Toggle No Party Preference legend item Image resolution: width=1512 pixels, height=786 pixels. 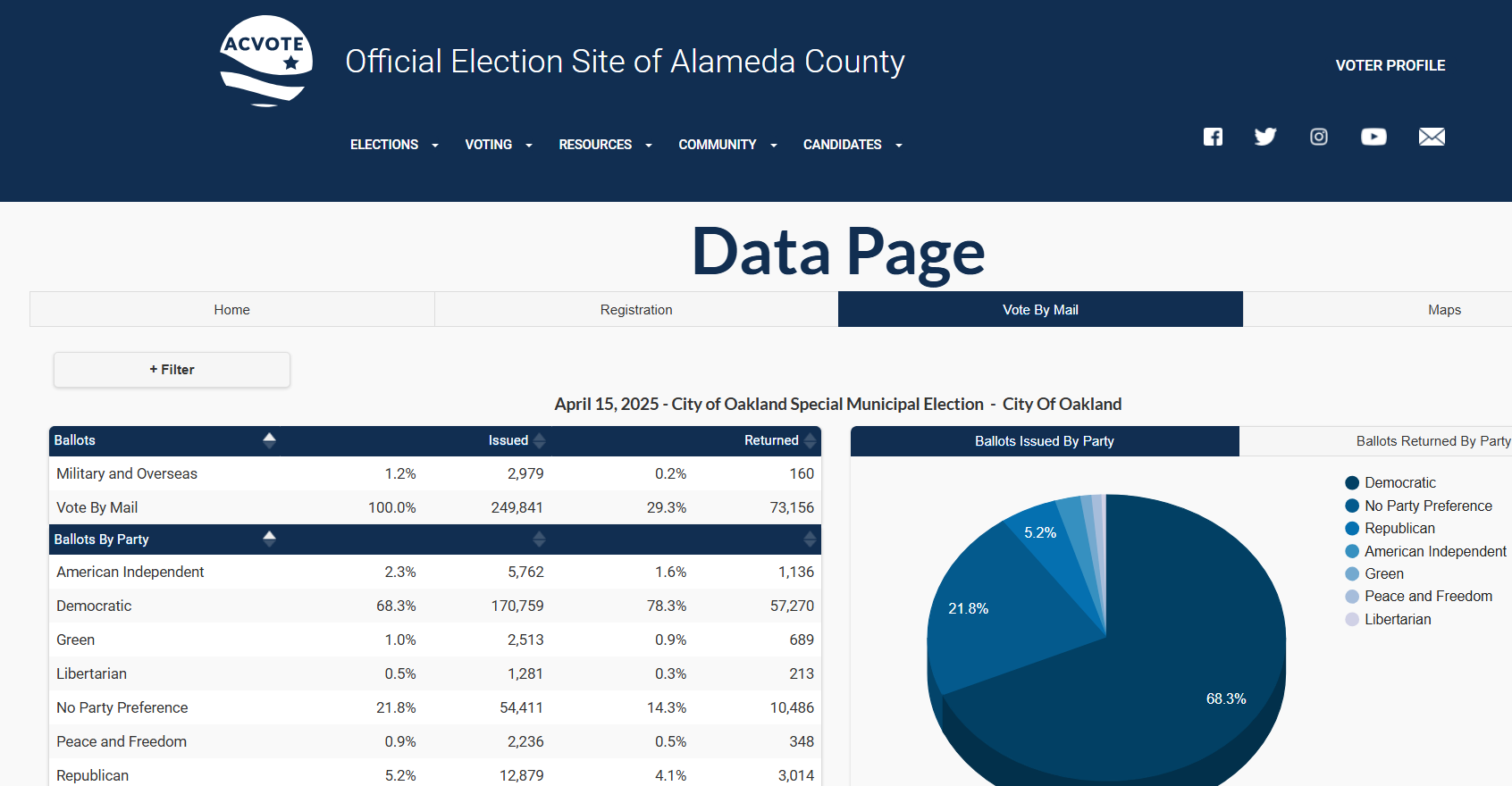tap(1427, 506)
